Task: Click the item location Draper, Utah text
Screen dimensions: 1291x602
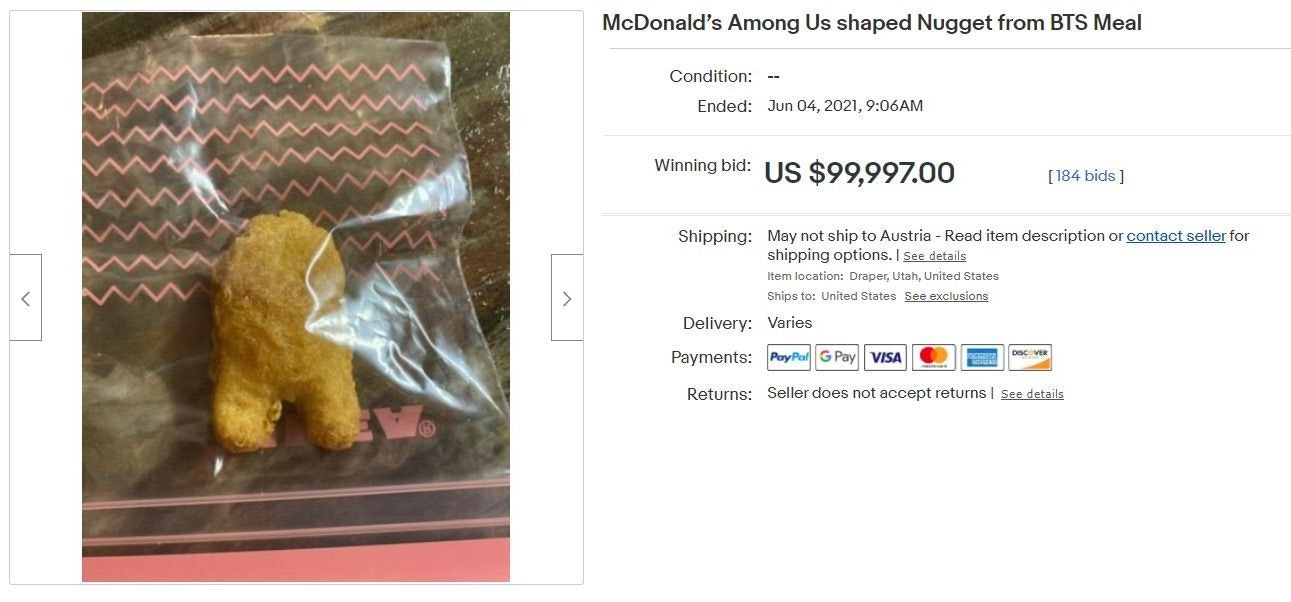Action: coord(924,276)
